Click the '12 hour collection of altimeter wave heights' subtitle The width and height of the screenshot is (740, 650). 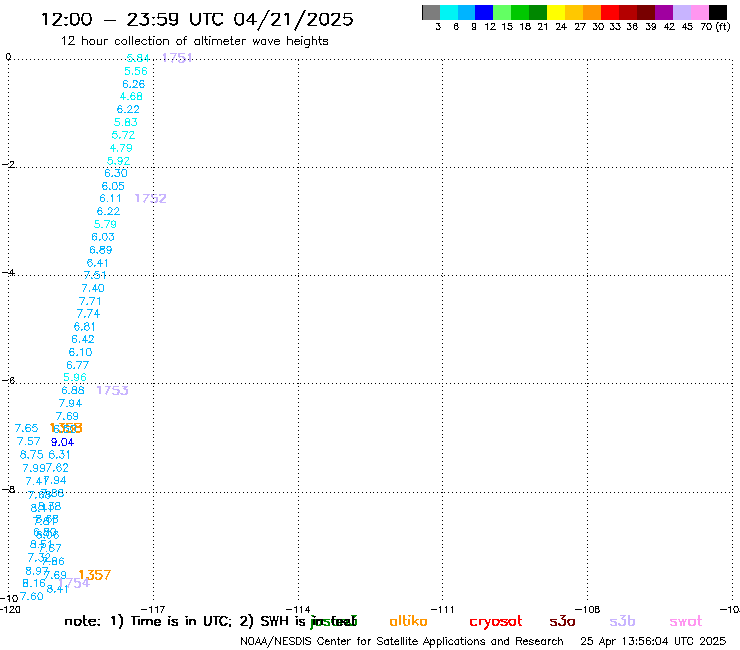point(194,41)
